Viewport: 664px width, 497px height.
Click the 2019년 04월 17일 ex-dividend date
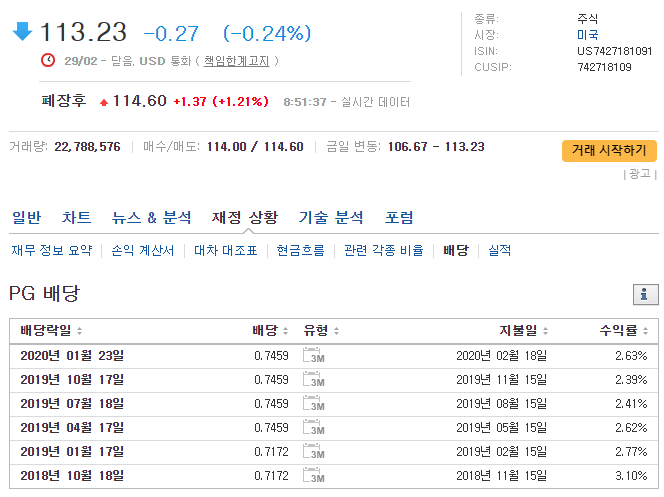click(x=72, y=428)
